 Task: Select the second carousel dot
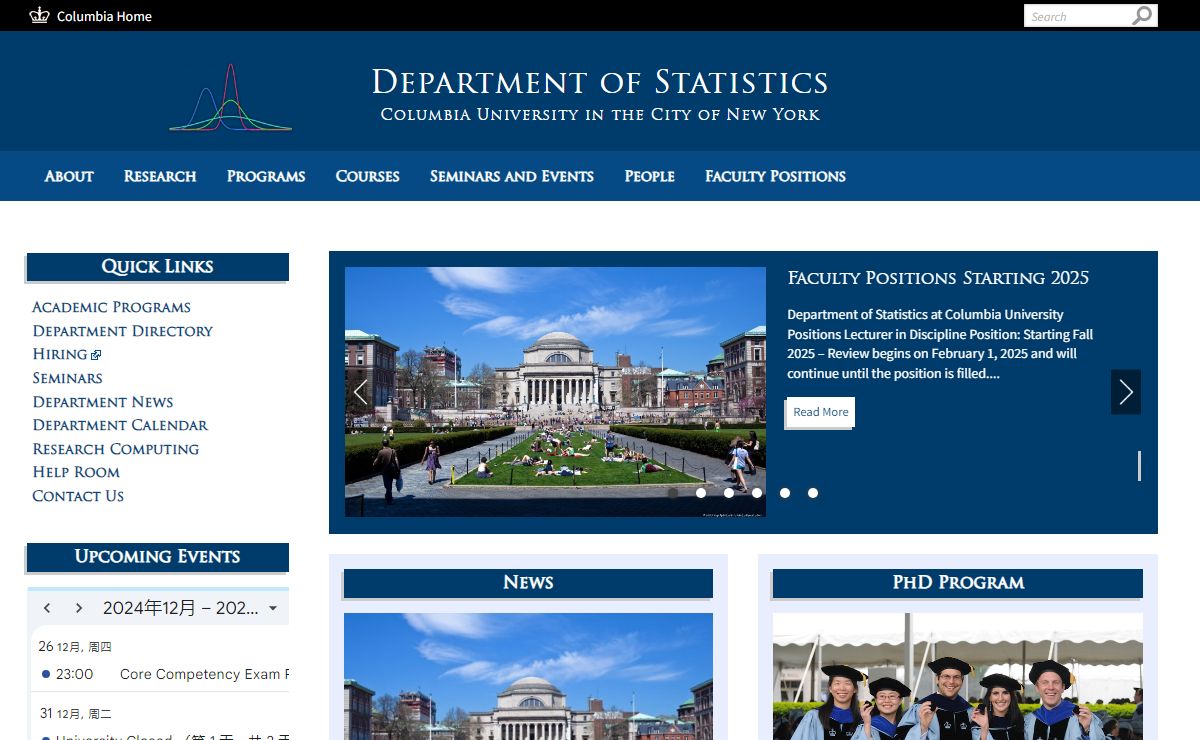[x=701, y=493]
